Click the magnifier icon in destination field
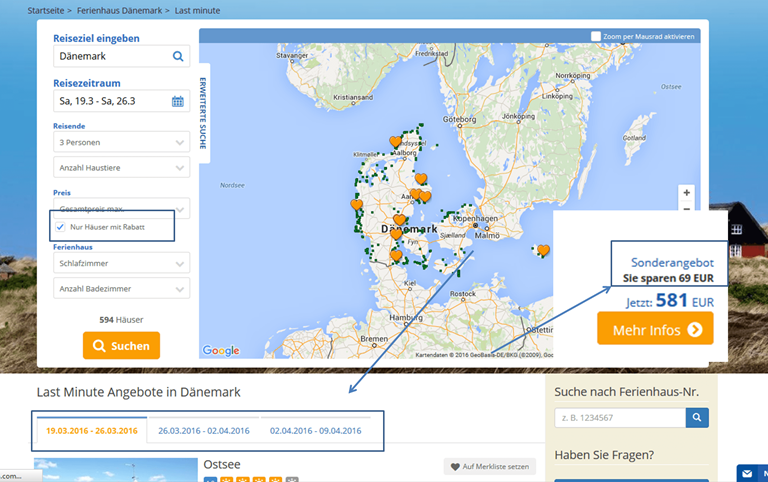The image size is (768, 482). click(x=178, y=57)
